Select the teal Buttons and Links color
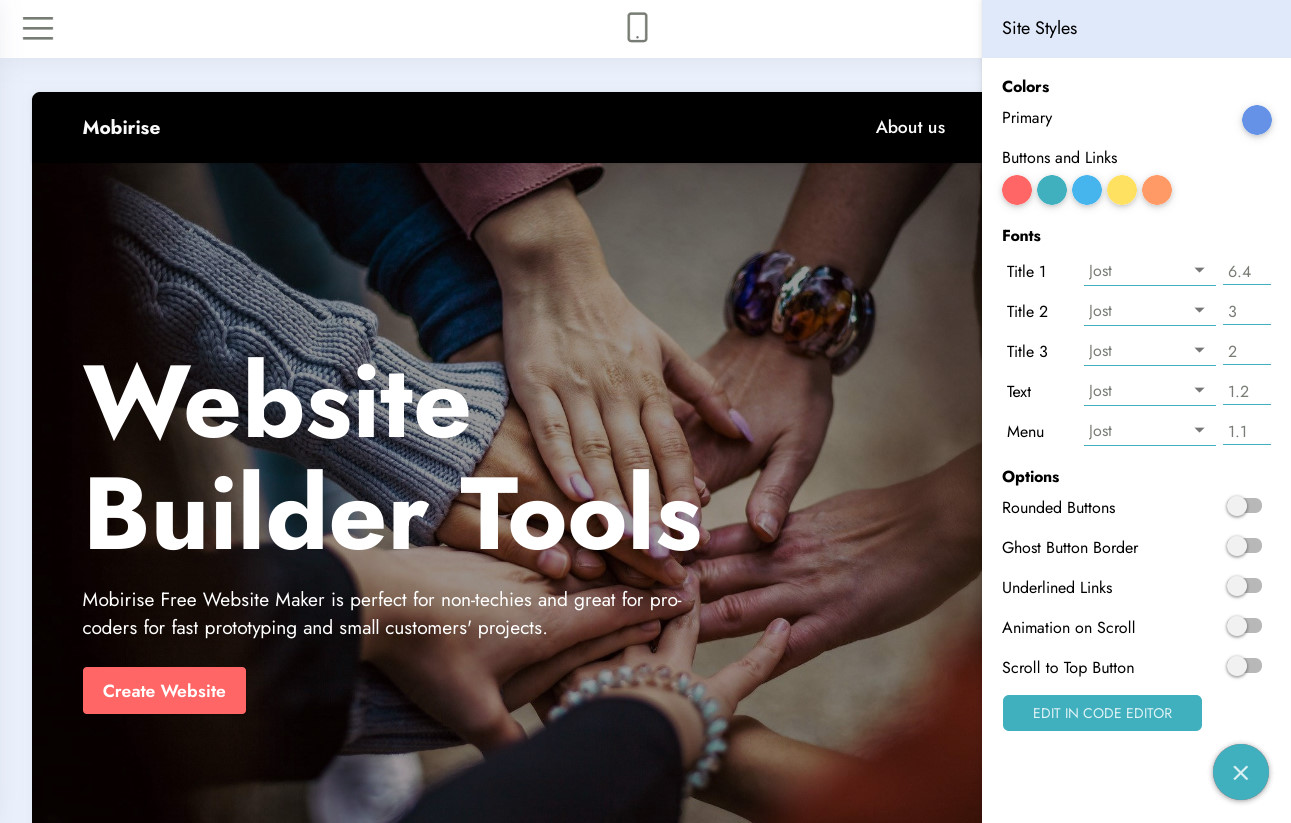The height and width of the screenshot is (823, 1291). [x=1051, y=190]
